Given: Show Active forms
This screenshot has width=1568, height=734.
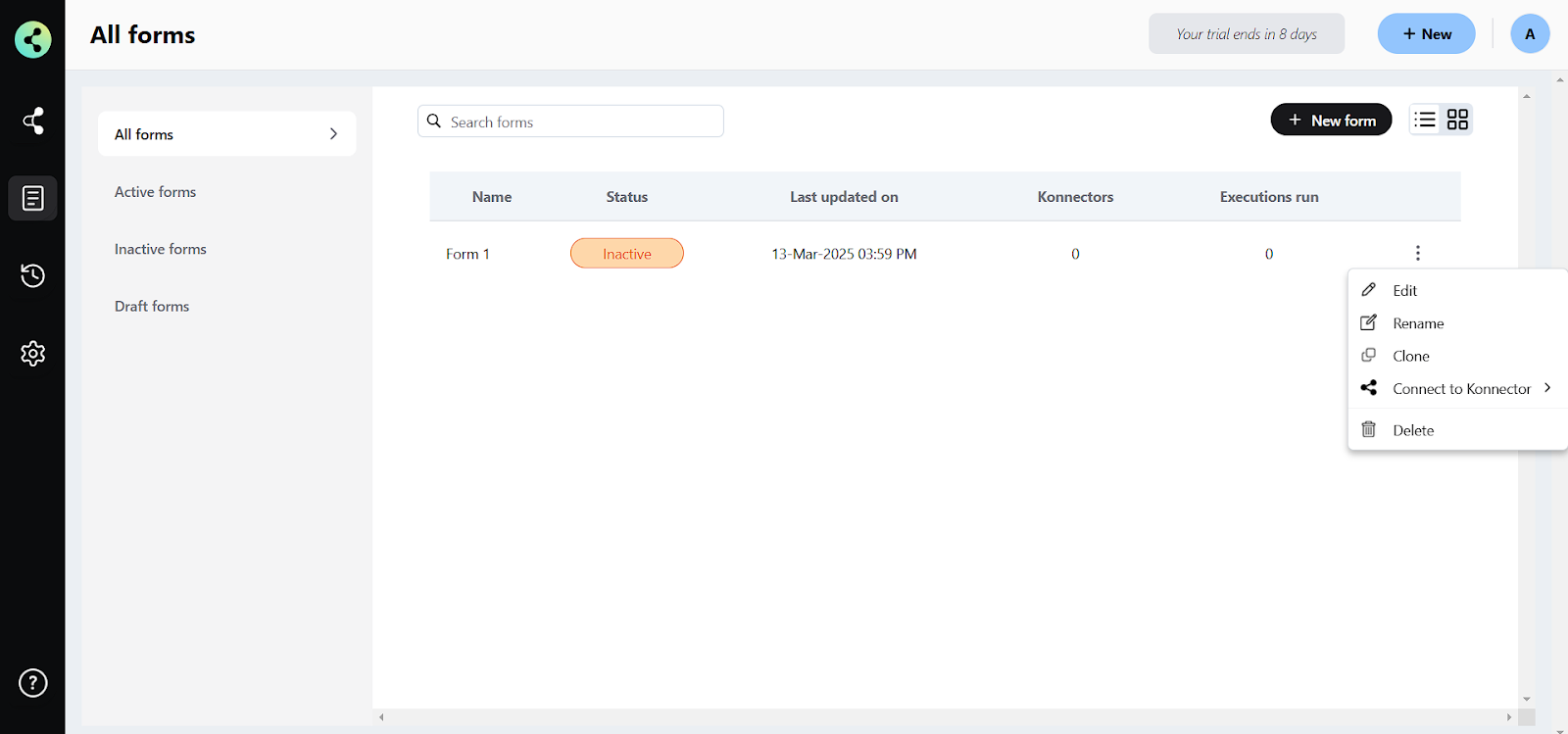Looking at the screenshot, I should point(155,192).
